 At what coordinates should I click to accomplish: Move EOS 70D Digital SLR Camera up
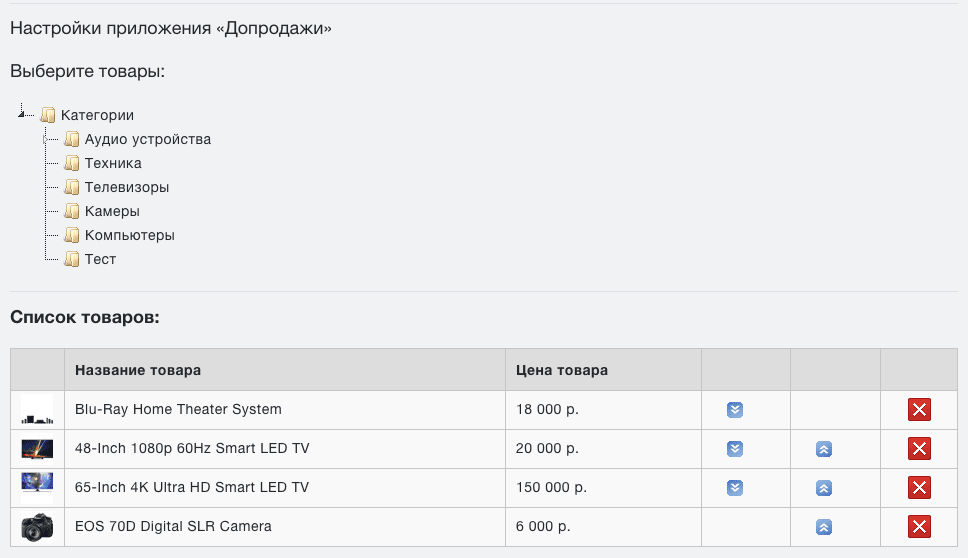824,527
